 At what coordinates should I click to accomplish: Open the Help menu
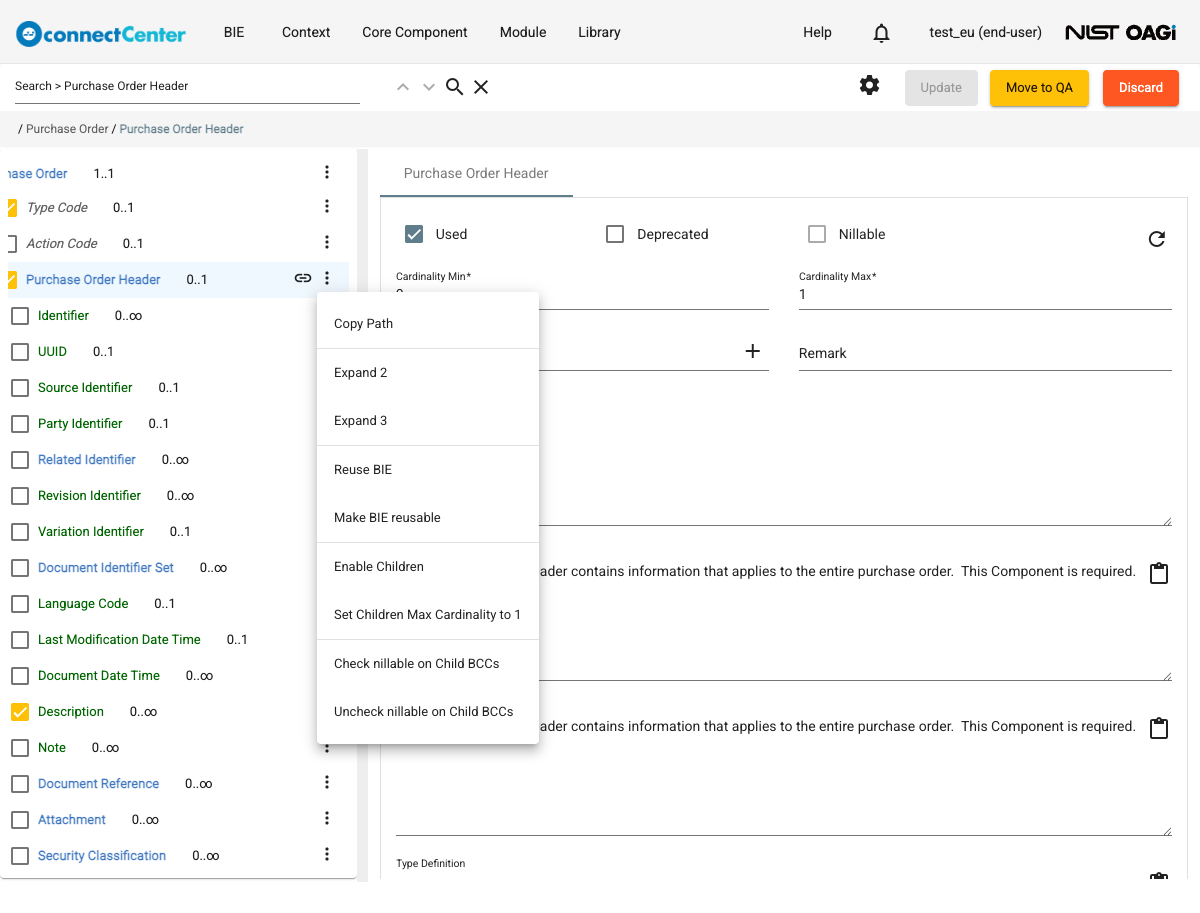pyautogui.click(x=817, y=32)
